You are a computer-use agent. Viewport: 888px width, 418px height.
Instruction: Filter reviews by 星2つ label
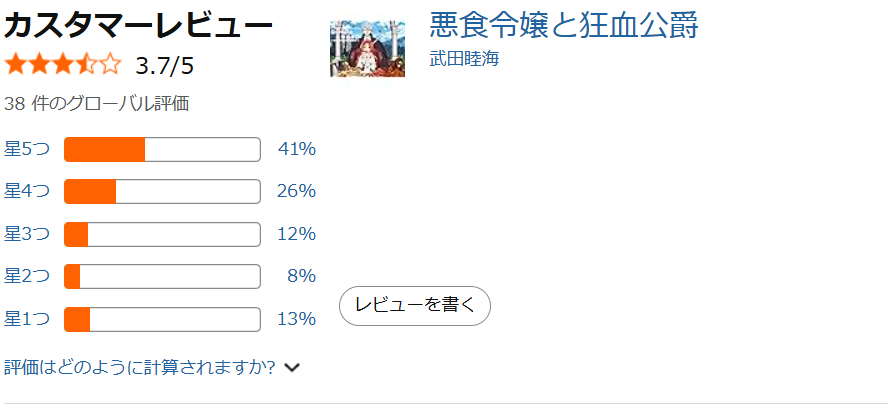27,276
